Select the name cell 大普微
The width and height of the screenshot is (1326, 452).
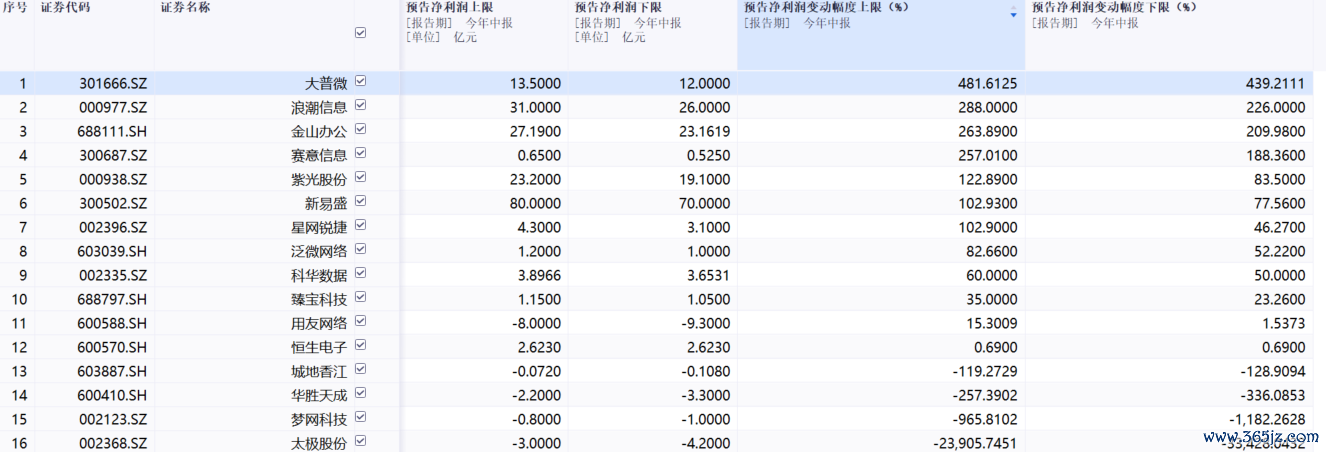pyautogui.click(x=326, y=83)
